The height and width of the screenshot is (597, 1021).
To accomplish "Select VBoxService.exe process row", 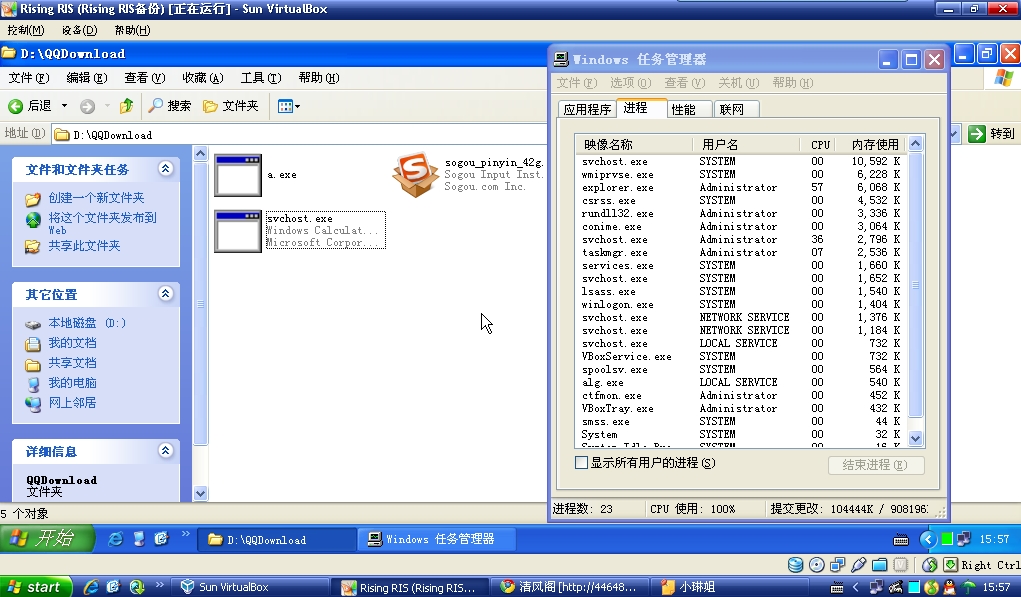I will pyautogui.click(x=741, y=357).
